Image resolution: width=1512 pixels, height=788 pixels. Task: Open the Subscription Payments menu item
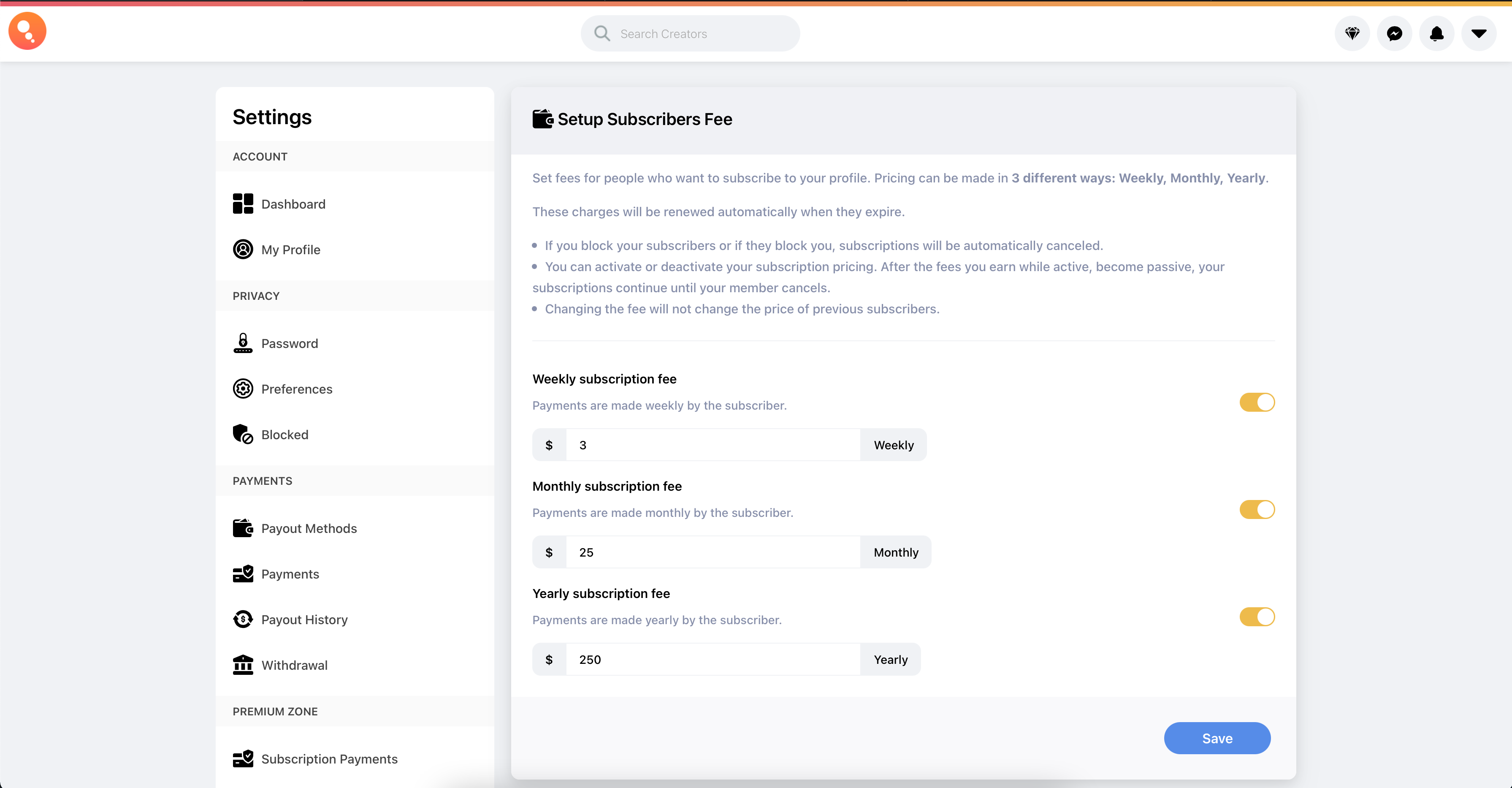(x=329, y=759)
